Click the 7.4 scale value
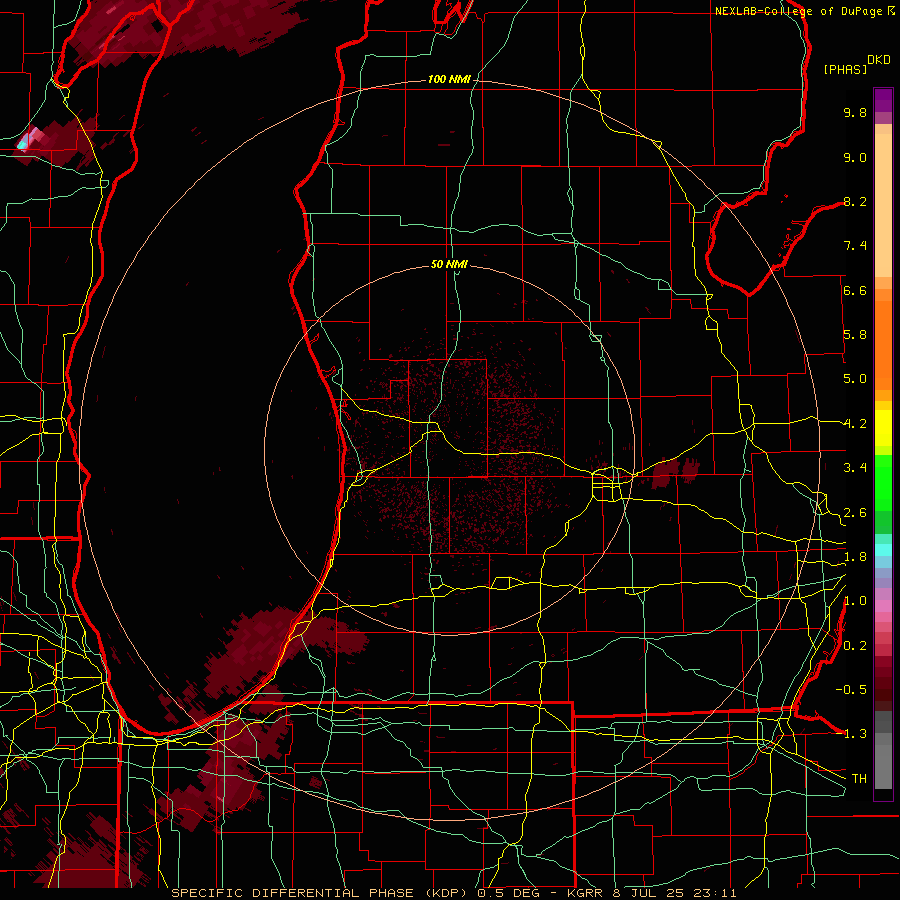This screenshot has height=900, width=900. coord(855,246)
